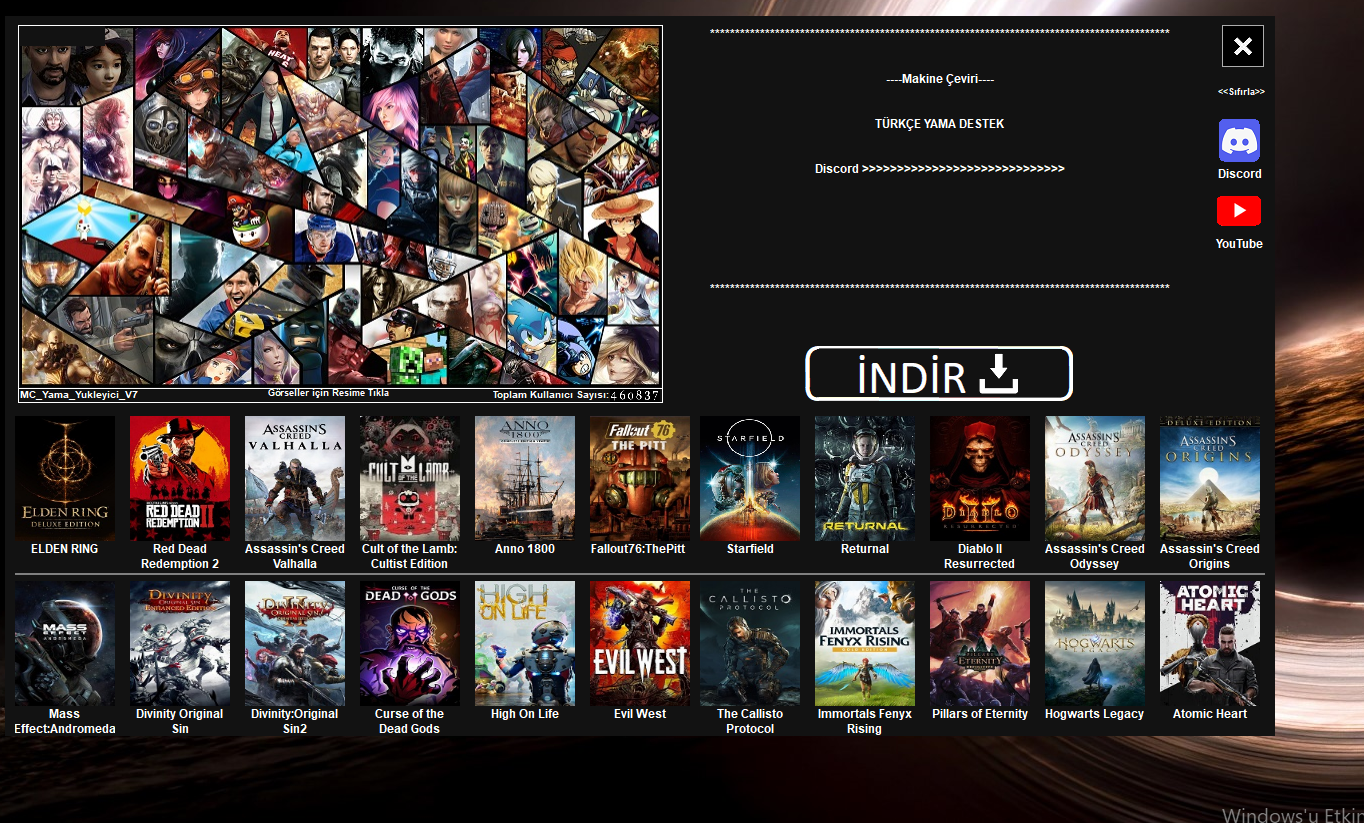
Task: Open the YouTube icon link
Action: point(1239,211)
